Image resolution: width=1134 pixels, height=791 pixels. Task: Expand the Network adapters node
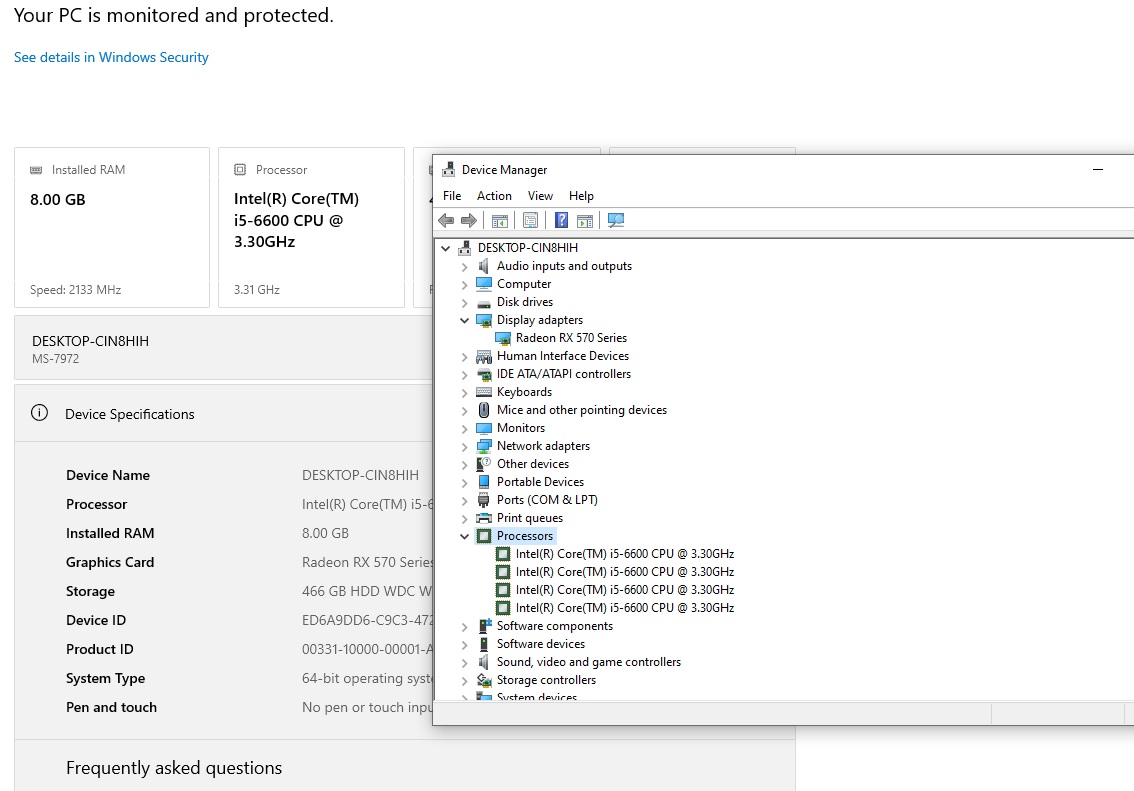(x=464, y=446)
